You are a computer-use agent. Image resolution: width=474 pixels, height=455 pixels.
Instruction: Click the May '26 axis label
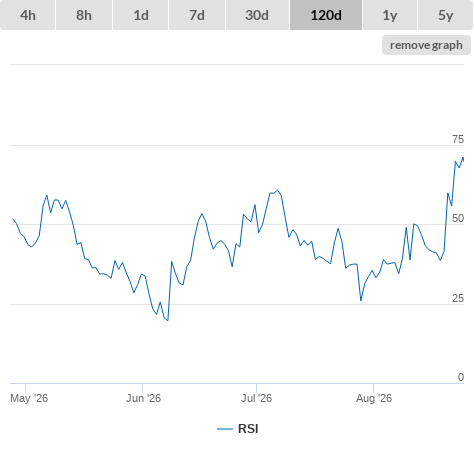tap(29, 398)
